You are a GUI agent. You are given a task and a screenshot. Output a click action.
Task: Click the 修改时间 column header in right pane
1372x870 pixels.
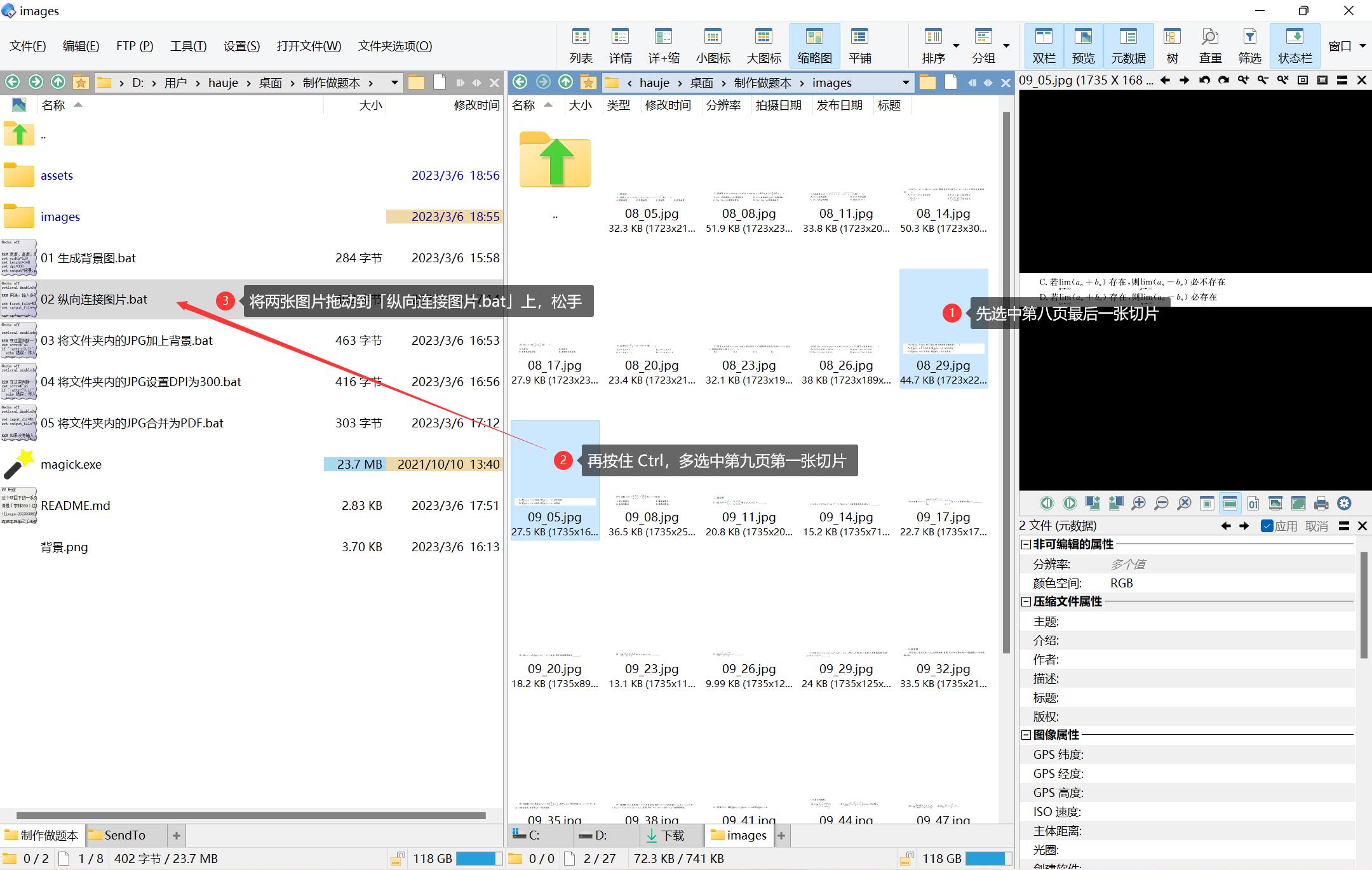pos(668,105)
